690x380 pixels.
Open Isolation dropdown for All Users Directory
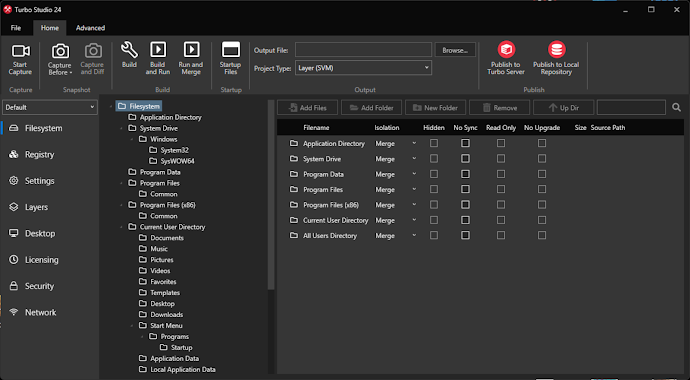click(414, 236)
